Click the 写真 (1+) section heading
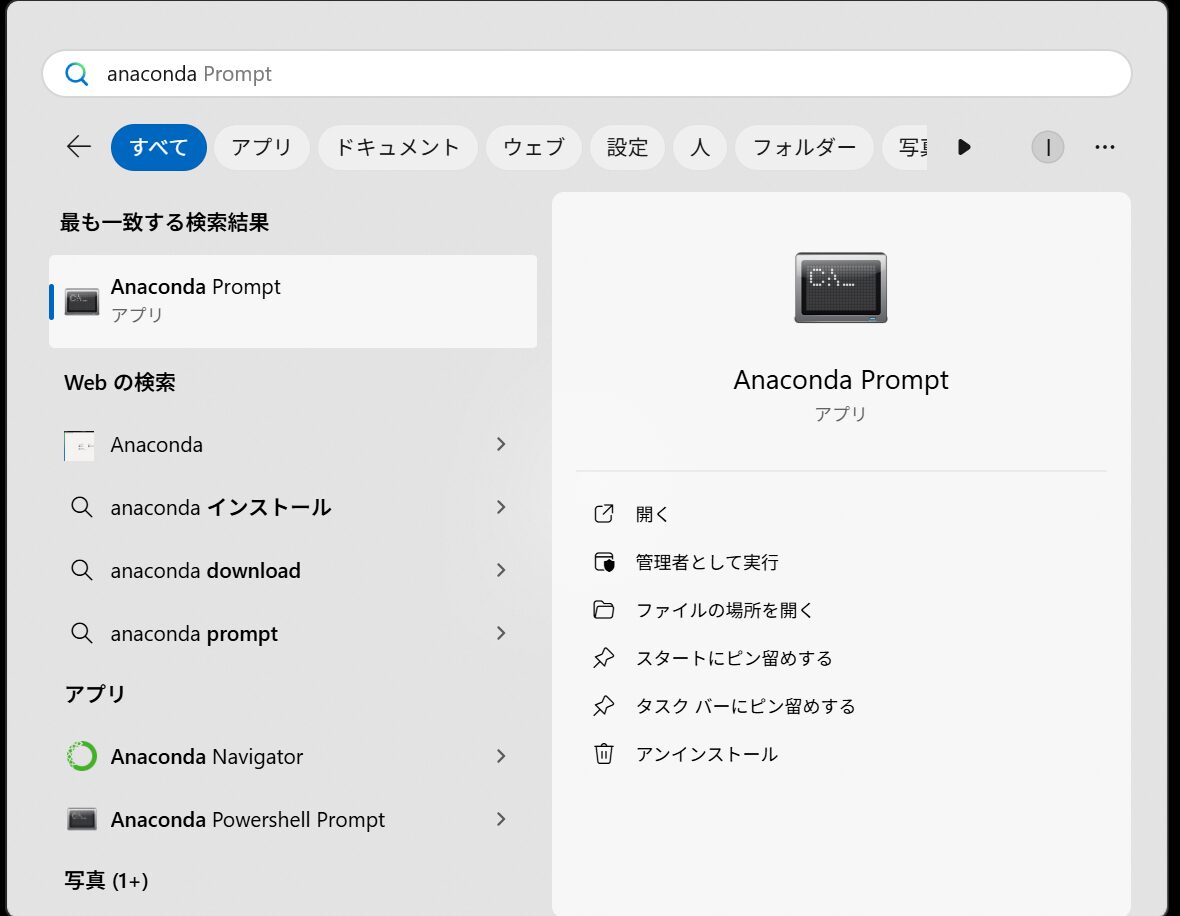 pyautogui.click(x=106, y=881)
